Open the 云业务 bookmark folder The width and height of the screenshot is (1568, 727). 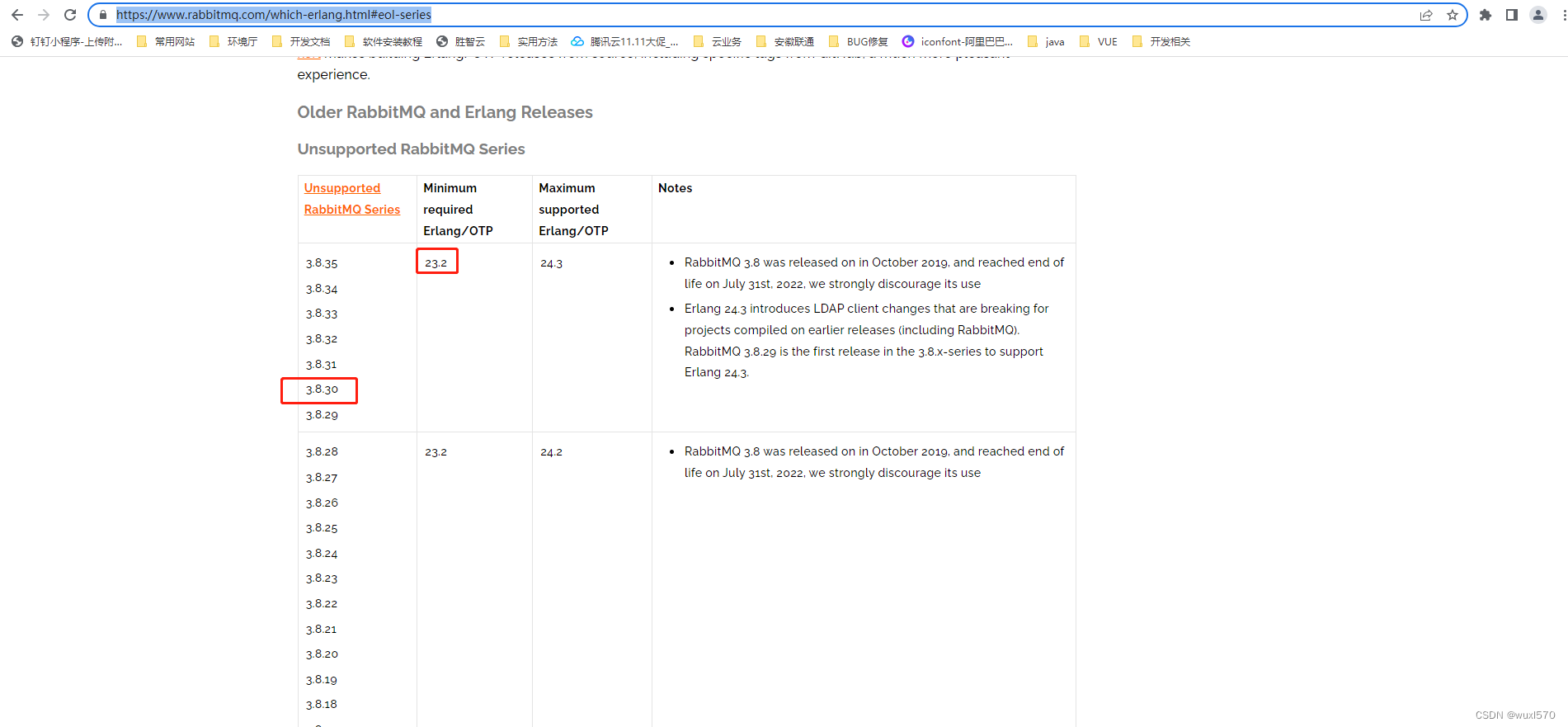(x=718, y=41)
